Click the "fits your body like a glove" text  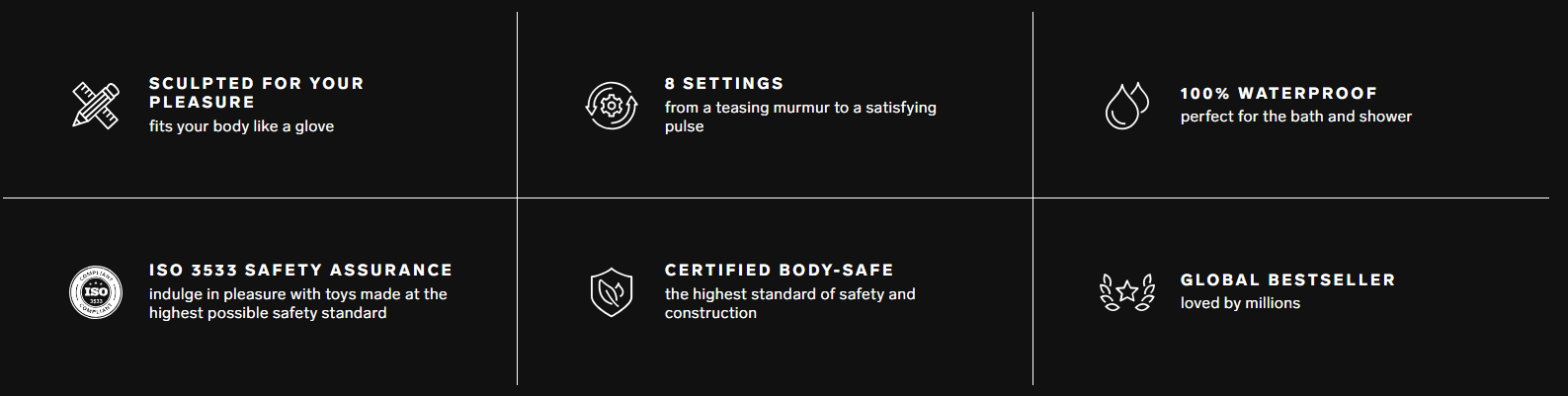241,126
